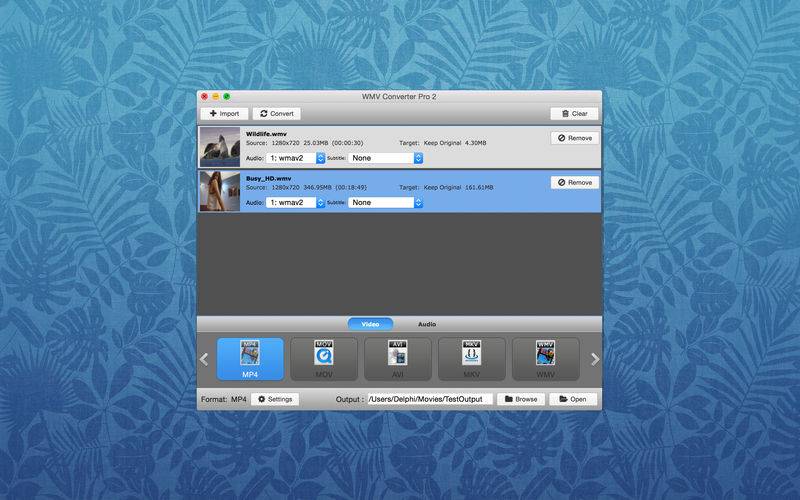Image resolution: width=800 pixels, height=500 pixels.
Task: Show more formats with right arrow
Action: (x=595, y=359)
